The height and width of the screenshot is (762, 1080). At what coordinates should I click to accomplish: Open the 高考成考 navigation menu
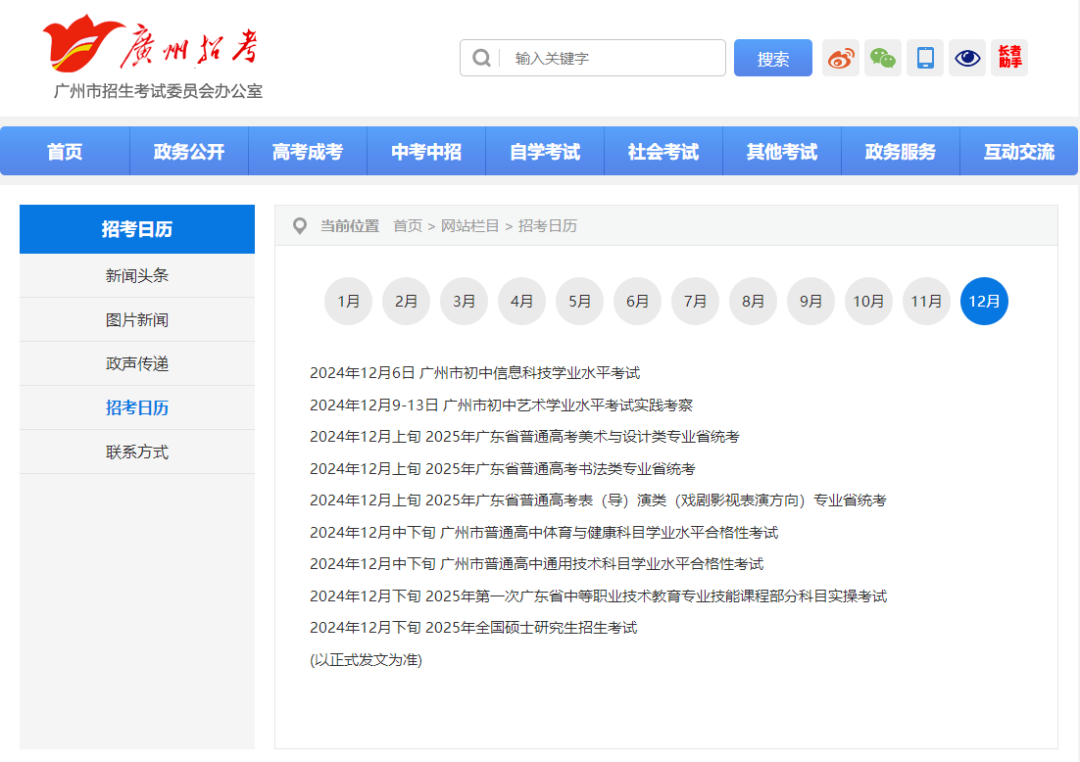tap(307, 152)
